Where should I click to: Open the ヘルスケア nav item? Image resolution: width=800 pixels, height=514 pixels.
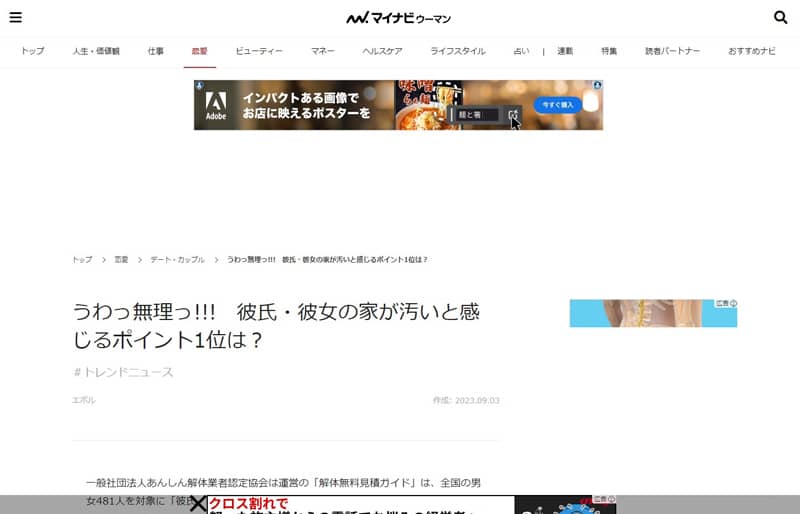pyautogui.click(x=382, y=51)
